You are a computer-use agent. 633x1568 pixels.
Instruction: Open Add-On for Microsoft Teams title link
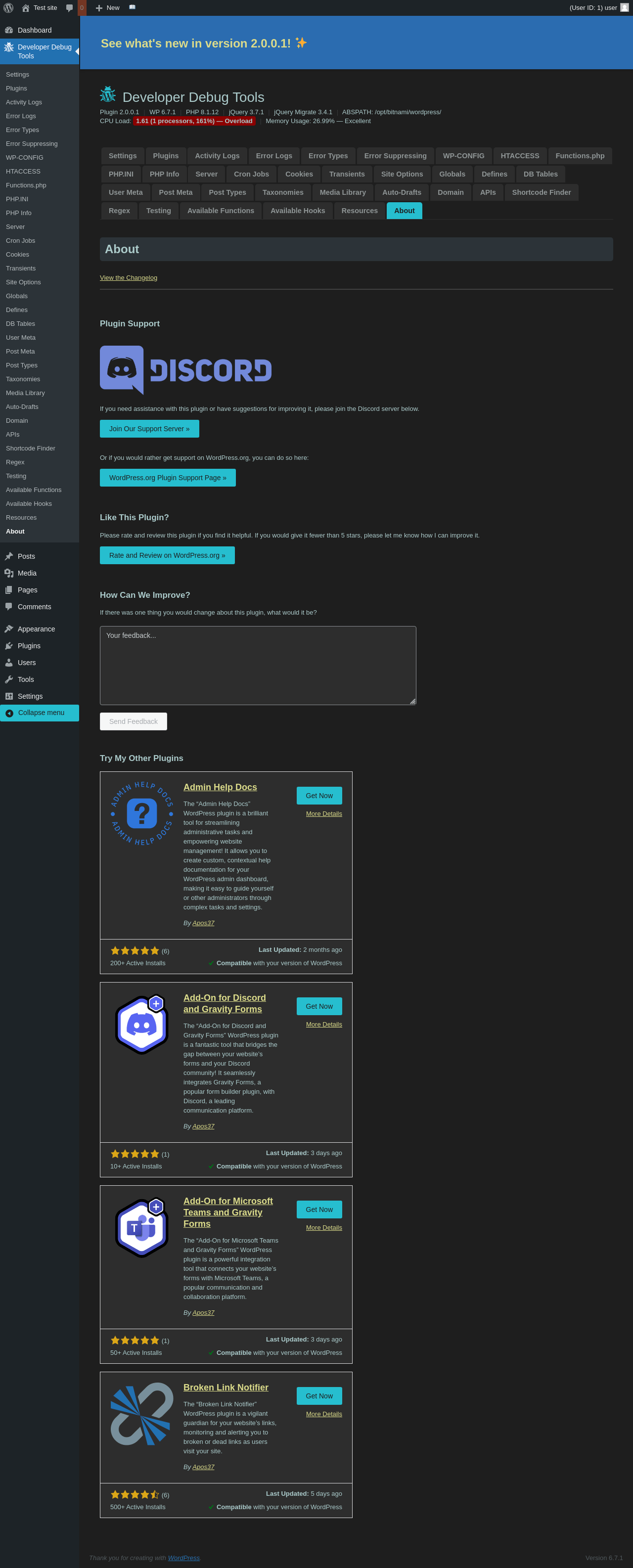(228, 1212)
